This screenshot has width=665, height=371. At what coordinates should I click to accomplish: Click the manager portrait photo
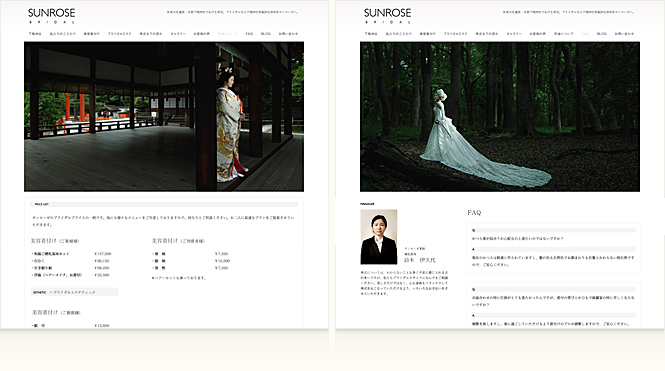pos(379,237)
